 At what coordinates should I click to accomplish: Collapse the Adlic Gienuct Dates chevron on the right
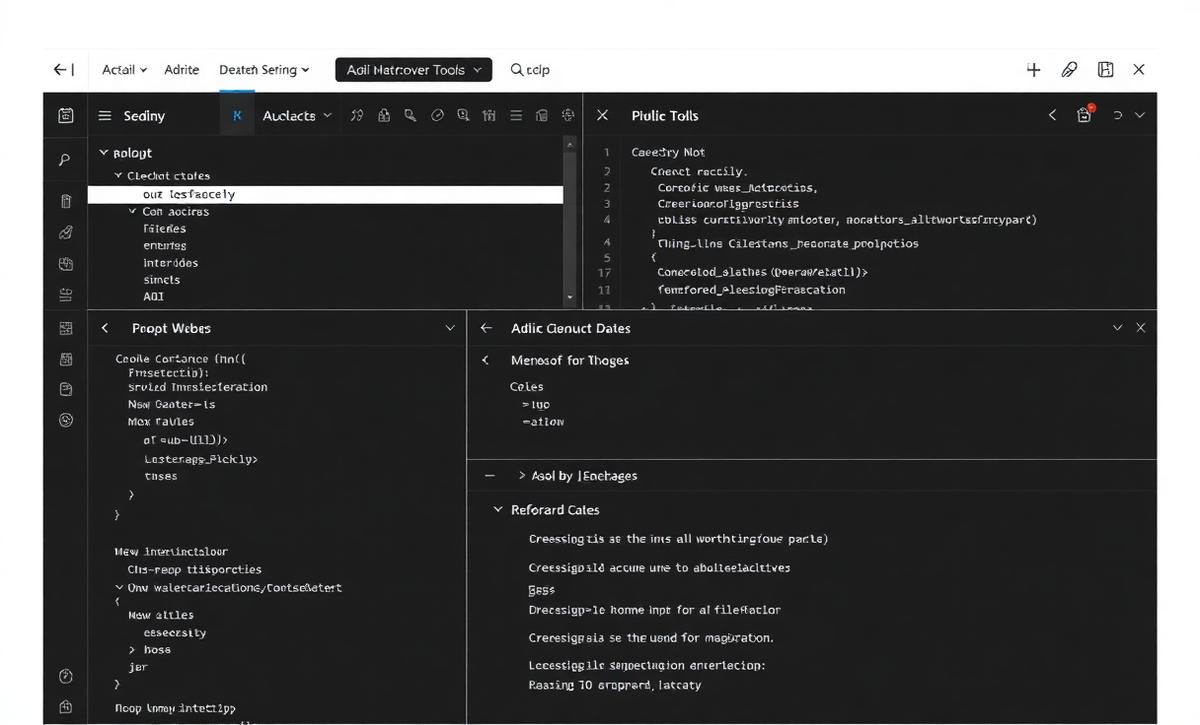[x=1118, y=328]
